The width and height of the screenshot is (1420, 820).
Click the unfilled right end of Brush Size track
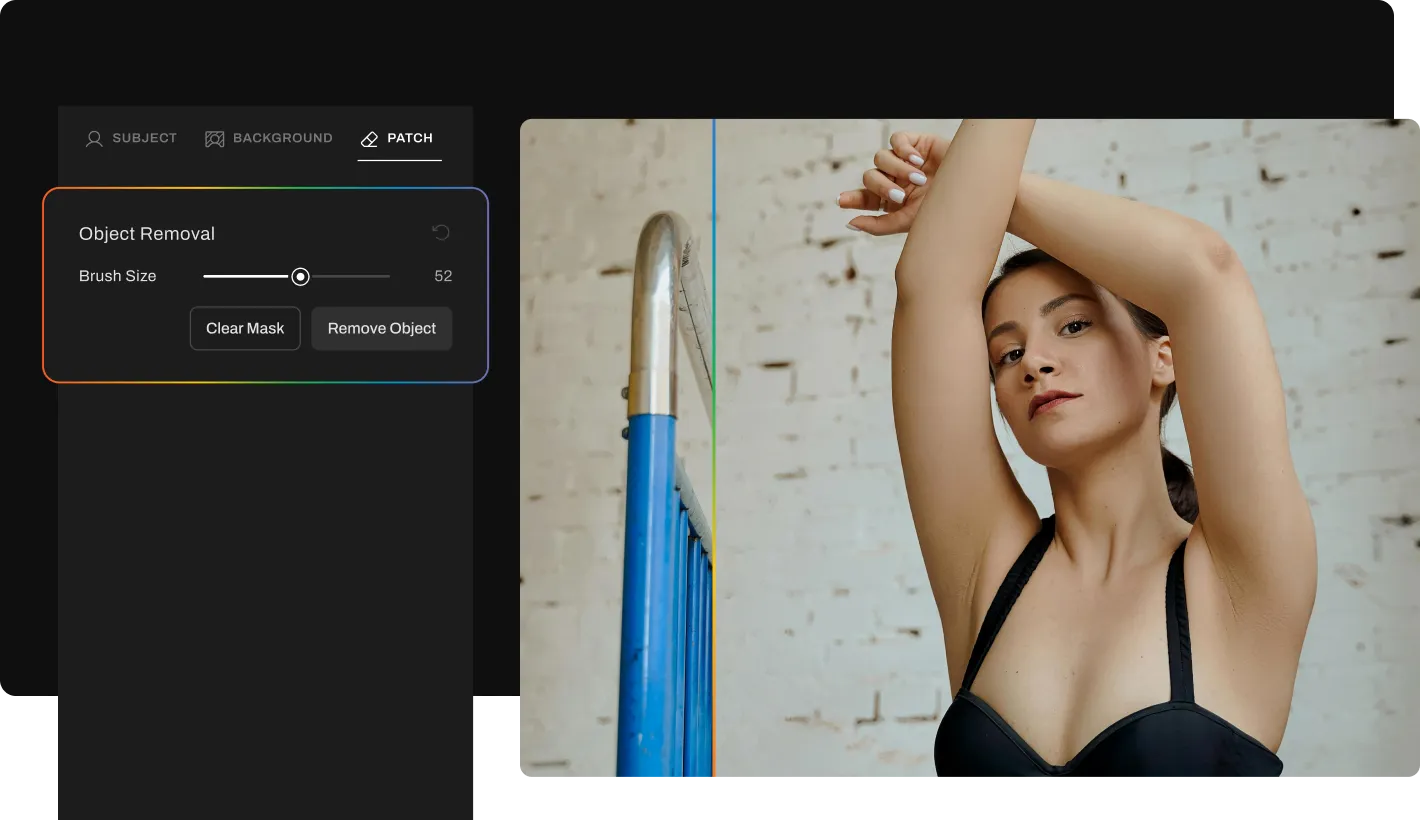click(360, 276)
